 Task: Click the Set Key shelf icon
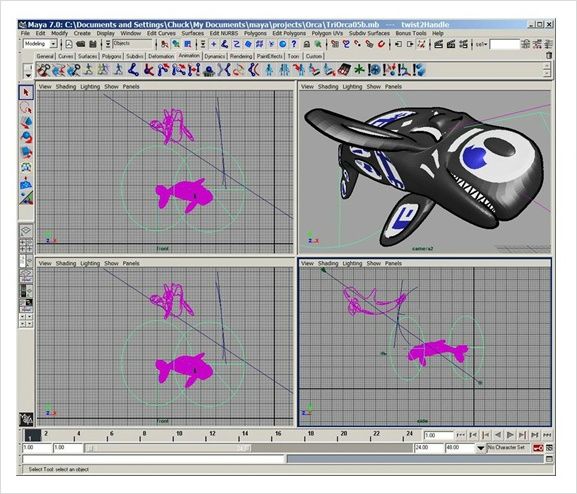pos(43,70)
